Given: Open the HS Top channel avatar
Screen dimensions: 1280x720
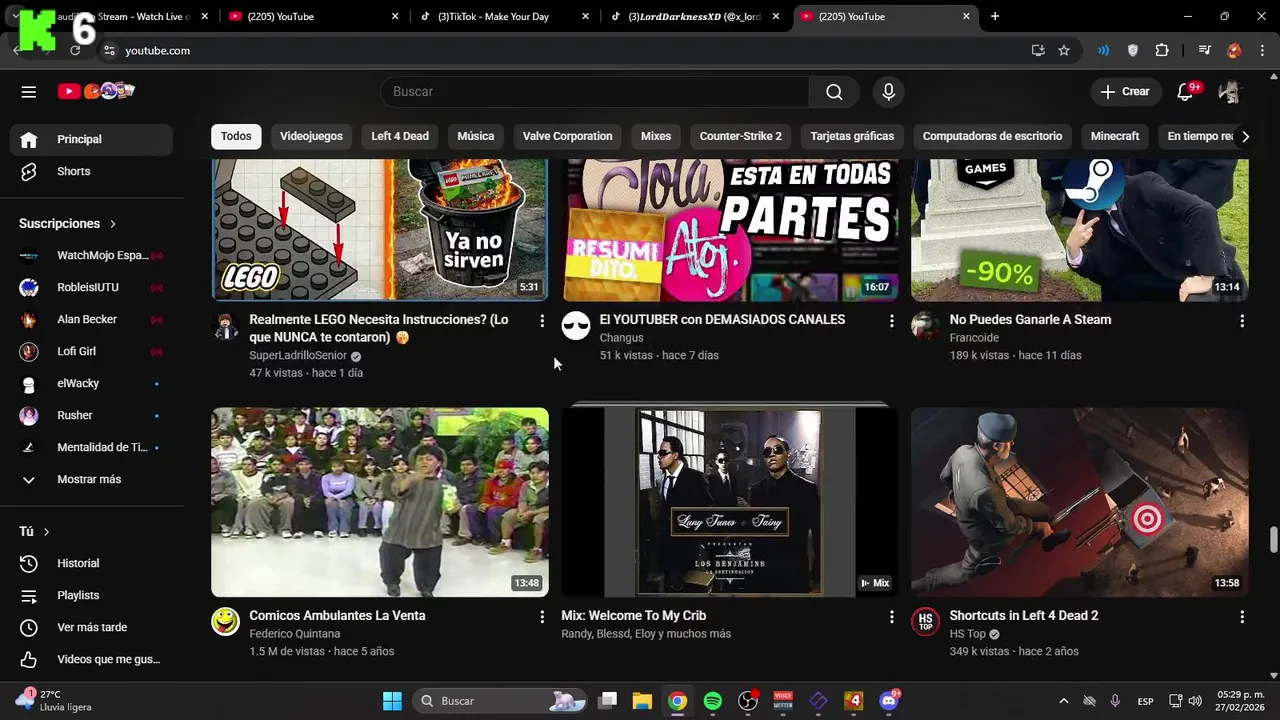Looking at the screenshot, I should tap(926, 622).
